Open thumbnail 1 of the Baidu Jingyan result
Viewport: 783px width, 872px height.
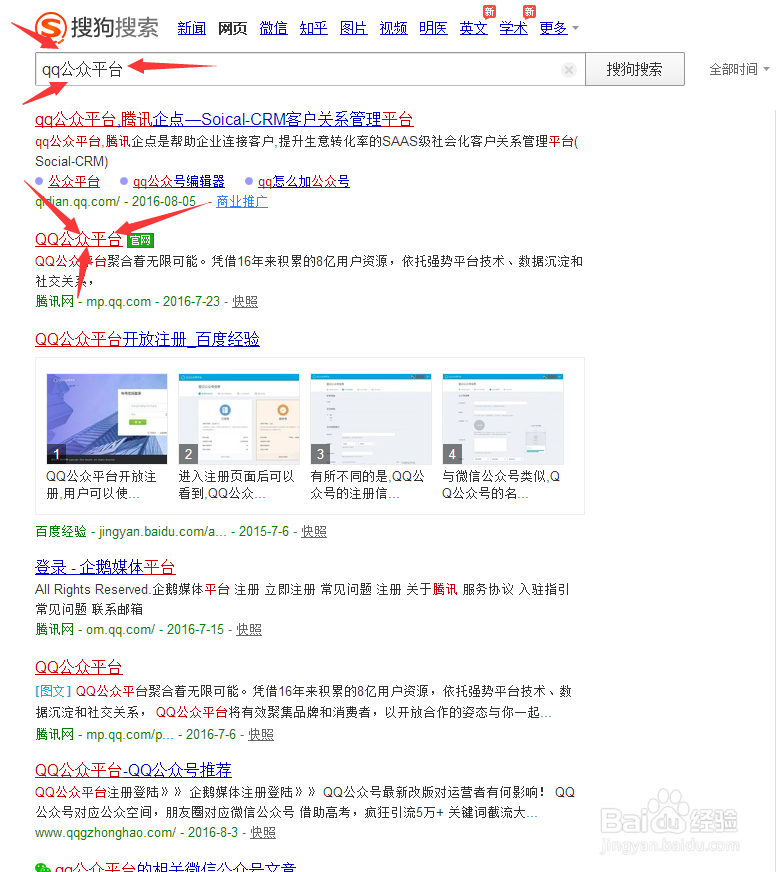click(x=107, y=419)
